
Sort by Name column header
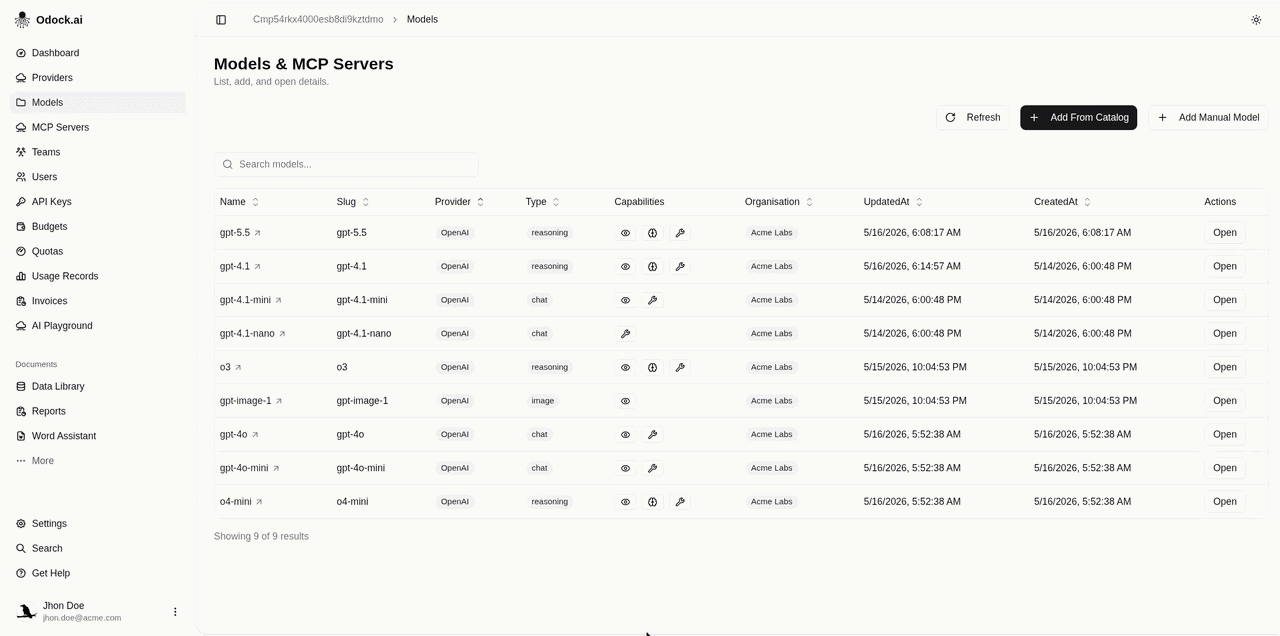tap(240, 202)
